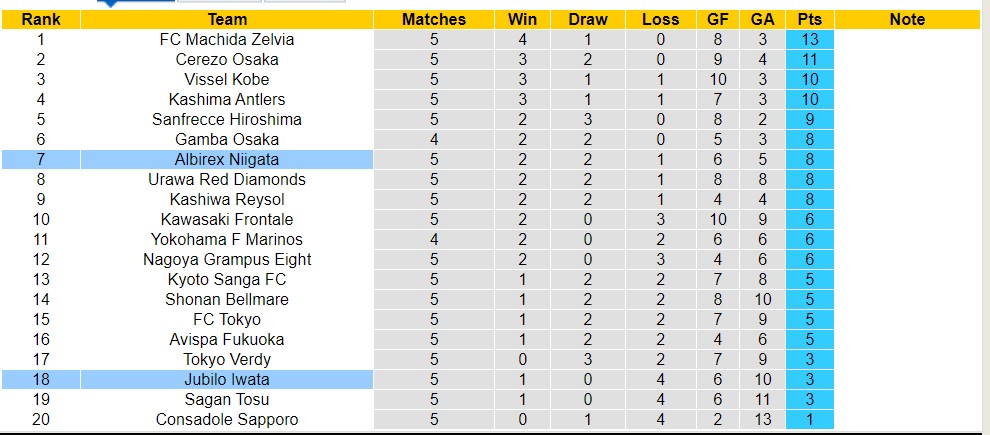The image size is (990, 435).
Task: Open the Kawasaki Frontale team link
Action: [x=227, y=219]
